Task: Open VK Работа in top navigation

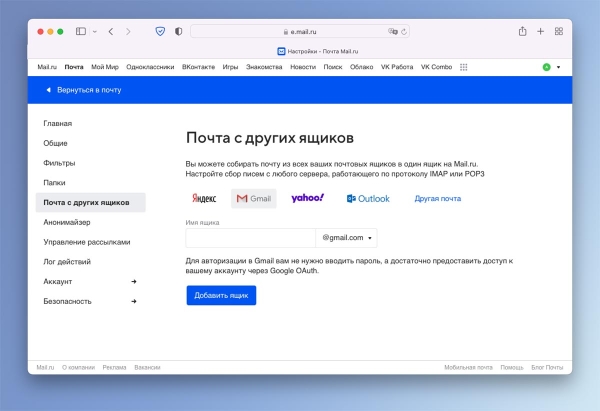Action: pyautogui.click(x=397, y=67)
